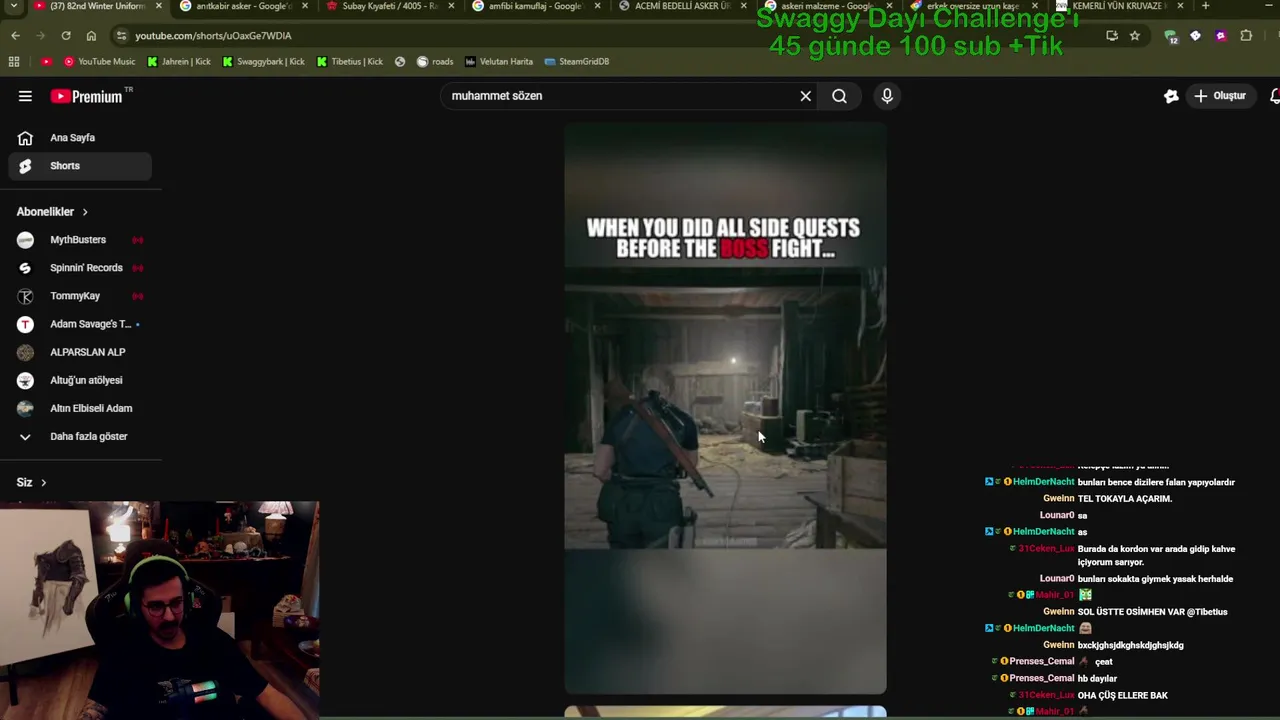The image size is (1280, 720).
Task: Open a new browser tab
Action: coord(1205,6)
